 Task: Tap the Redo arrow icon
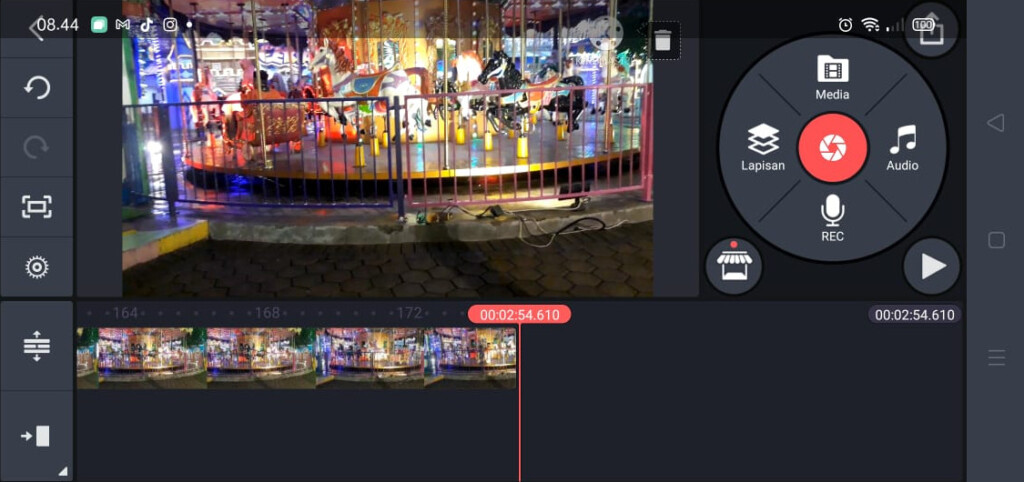(37, 148)
